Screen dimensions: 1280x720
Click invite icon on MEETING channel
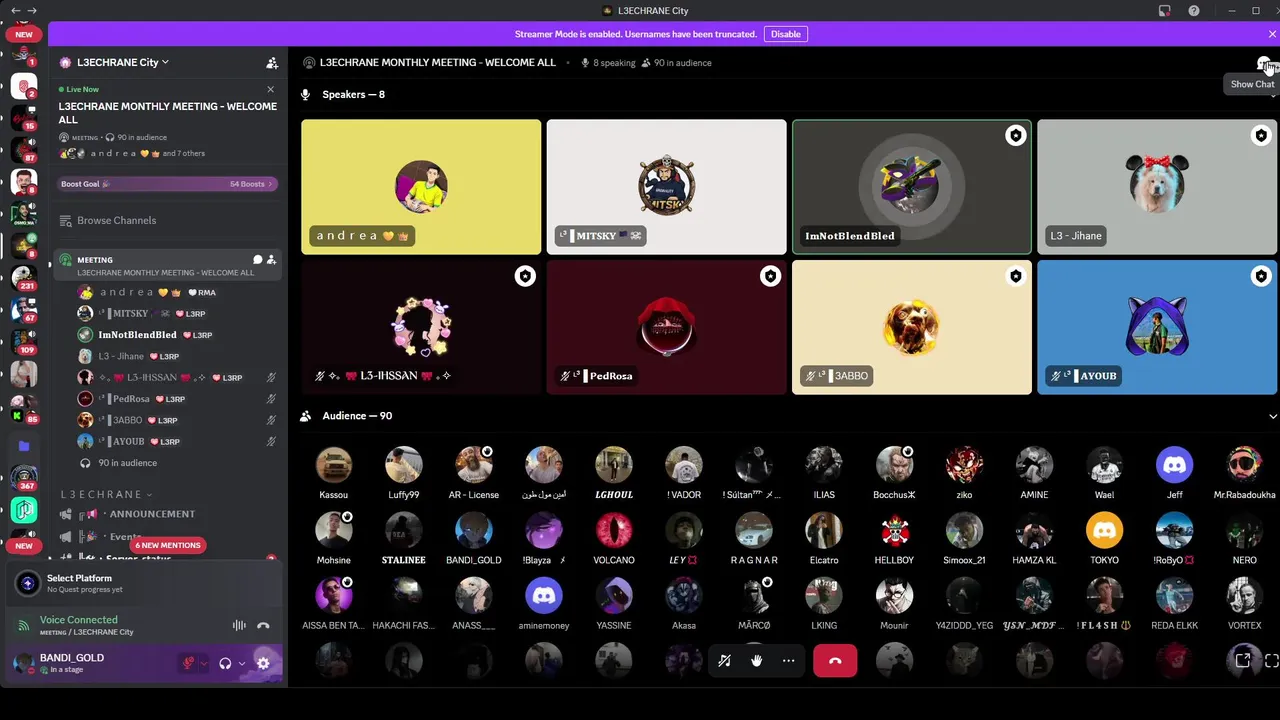[x=271, y=259]
